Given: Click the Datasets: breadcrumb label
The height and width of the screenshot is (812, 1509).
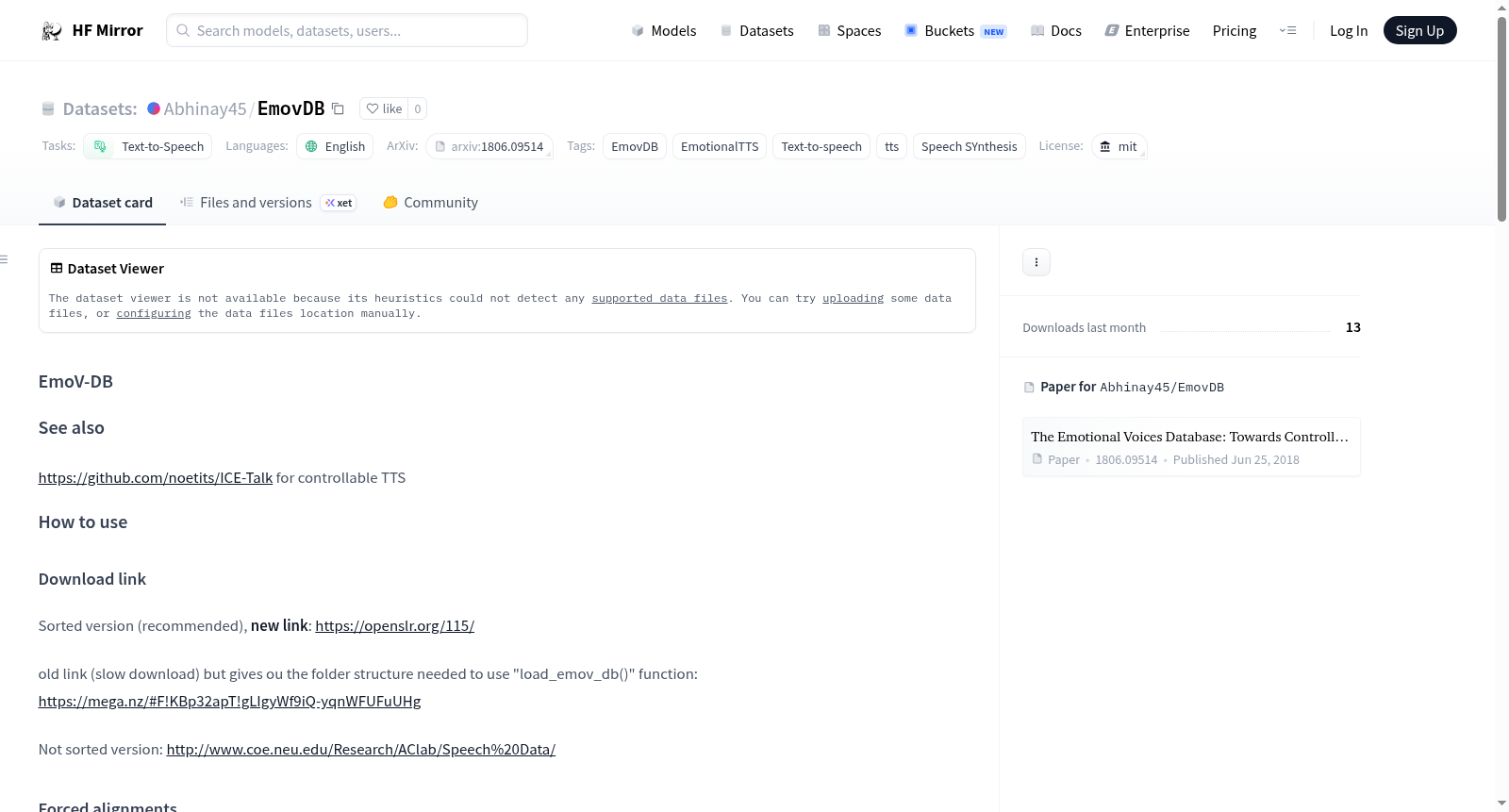Looking at the screenshot, I should coord(100,108).
